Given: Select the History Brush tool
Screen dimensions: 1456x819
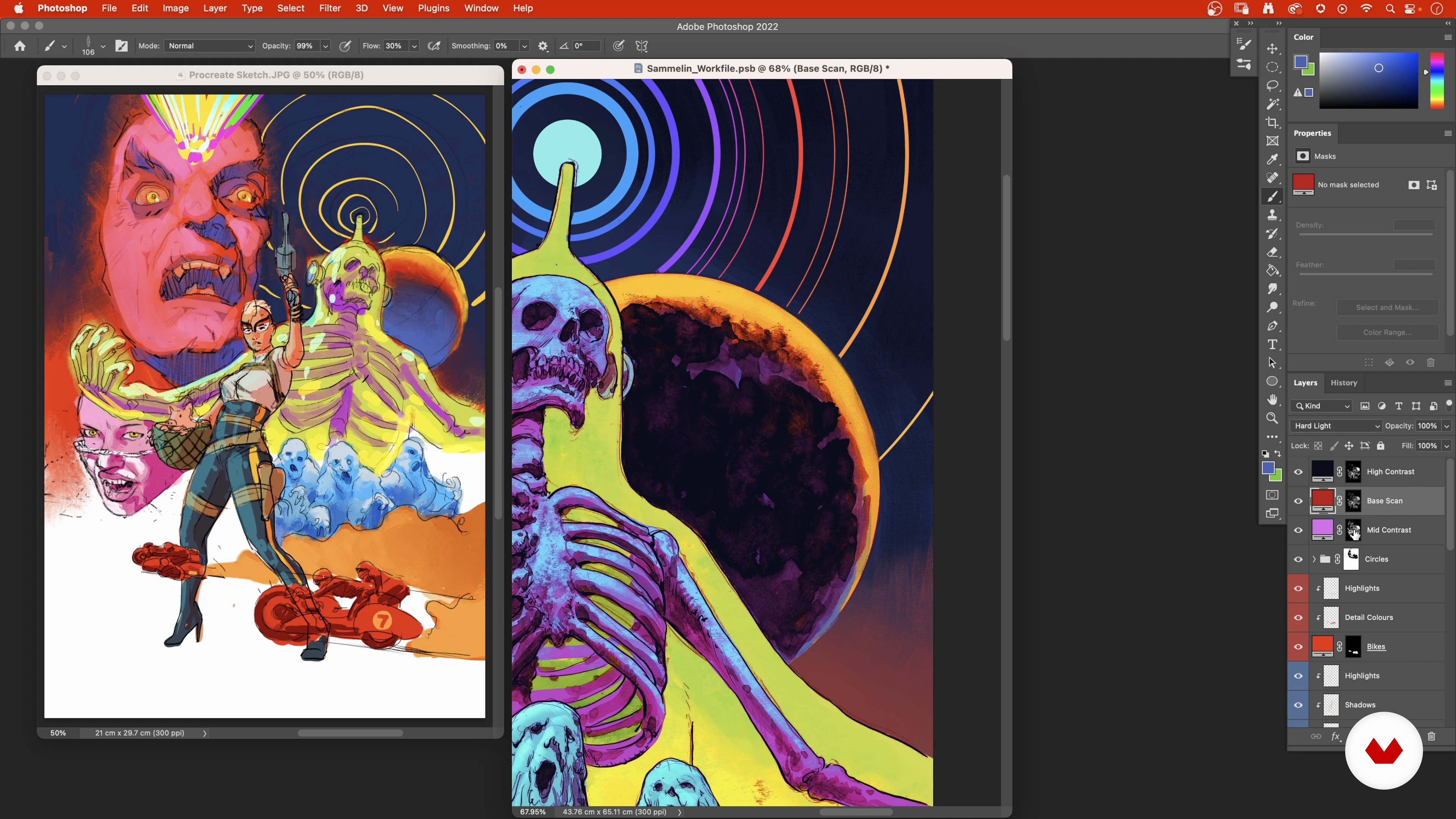Looking at the screenshot, I should (1272, 234).
